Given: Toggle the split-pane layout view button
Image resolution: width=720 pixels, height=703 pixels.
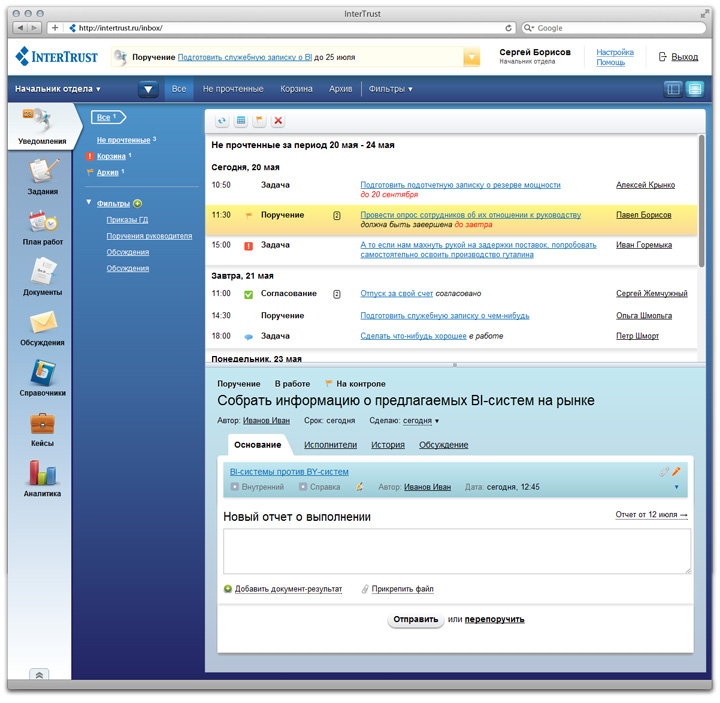Looking at the screenshot, I should point(673,89).
